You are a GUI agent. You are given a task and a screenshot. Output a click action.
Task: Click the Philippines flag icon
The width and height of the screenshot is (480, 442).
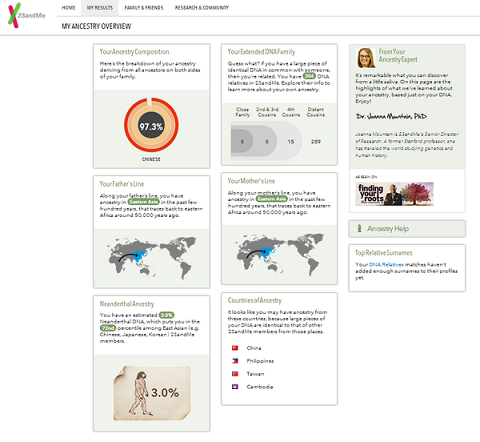(x=235, y=361)
